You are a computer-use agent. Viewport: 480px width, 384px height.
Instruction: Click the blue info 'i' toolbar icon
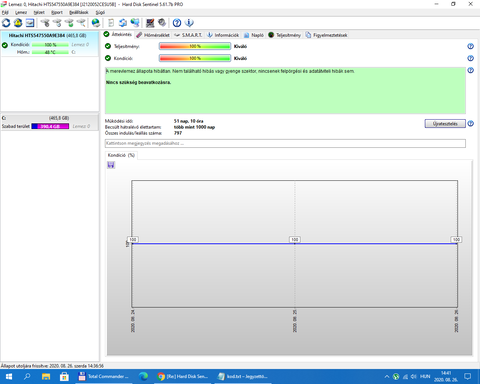point(189,23)
